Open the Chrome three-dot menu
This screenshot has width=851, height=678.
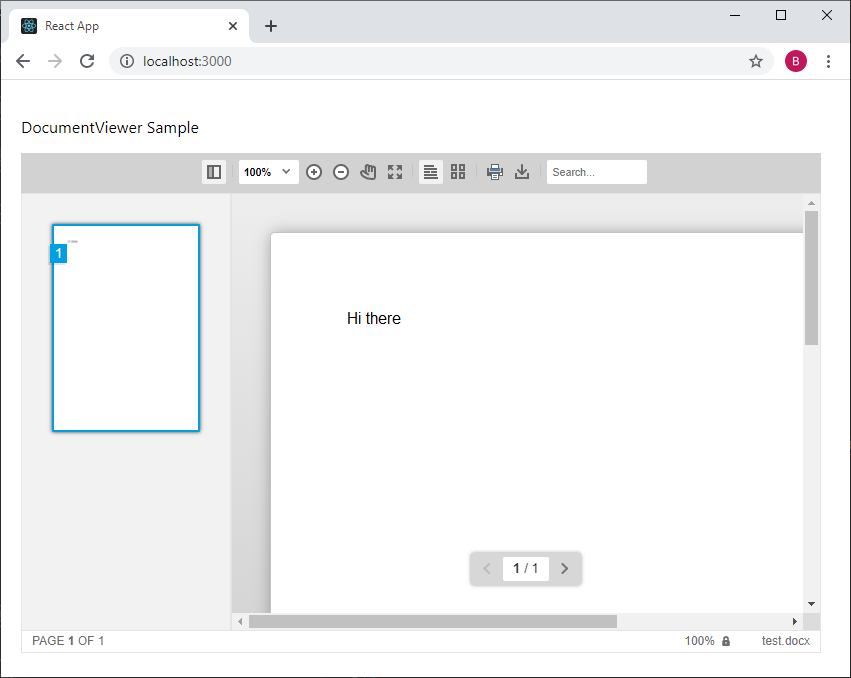[x=828, y=61]
